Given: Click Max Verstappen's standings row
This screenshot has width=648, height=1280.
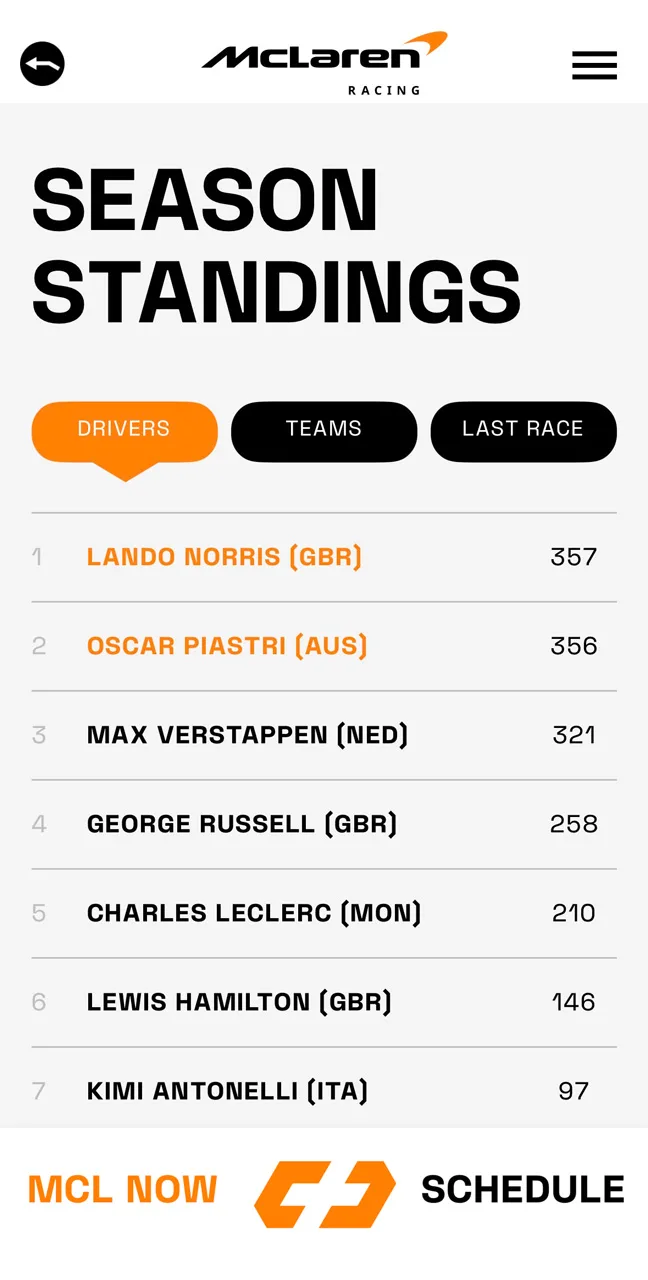Looking at the screenshot, I should (246, 735).
